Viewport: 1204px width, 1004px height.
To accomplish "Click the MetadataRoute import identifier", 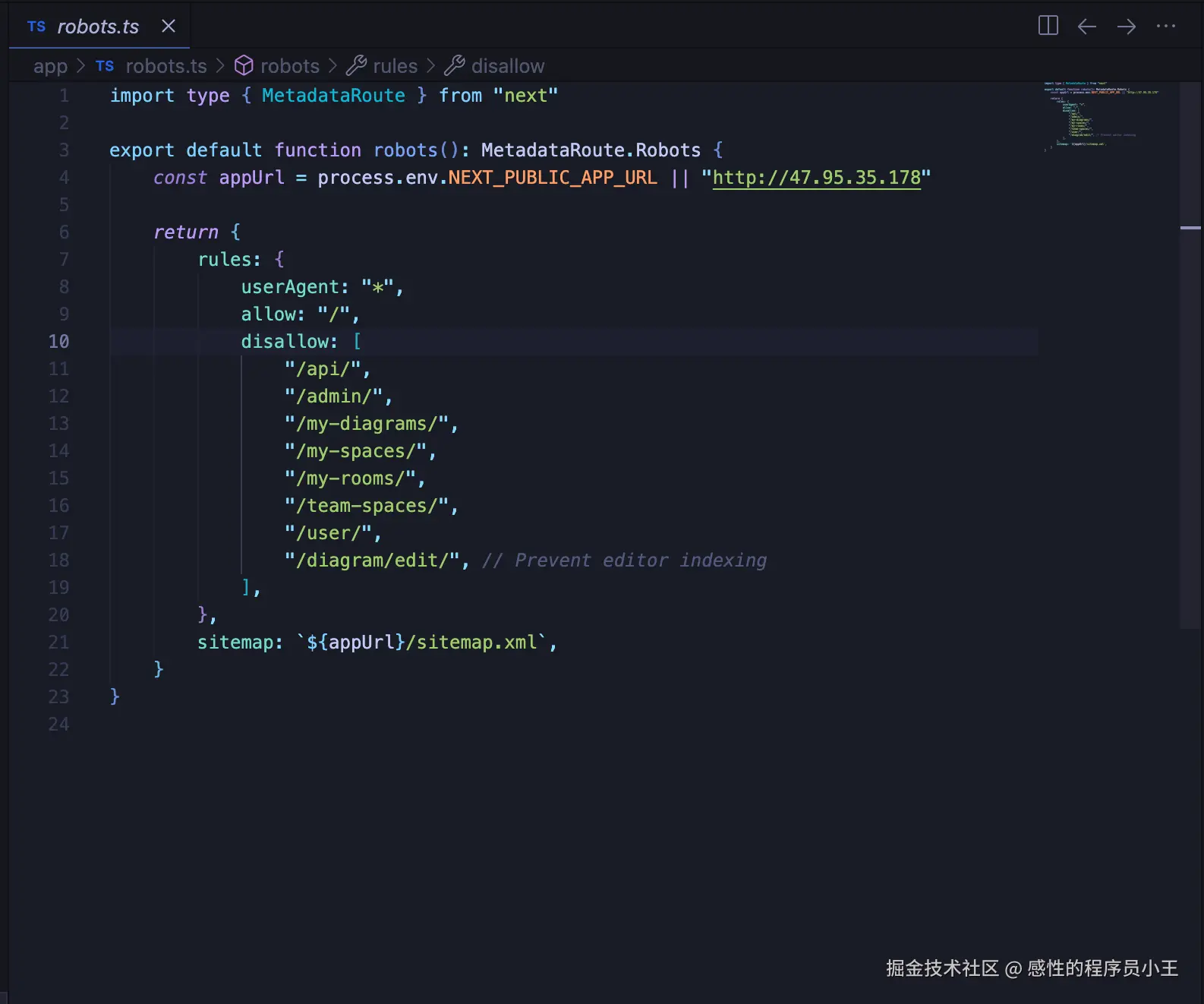I will [x=333, y=96].
